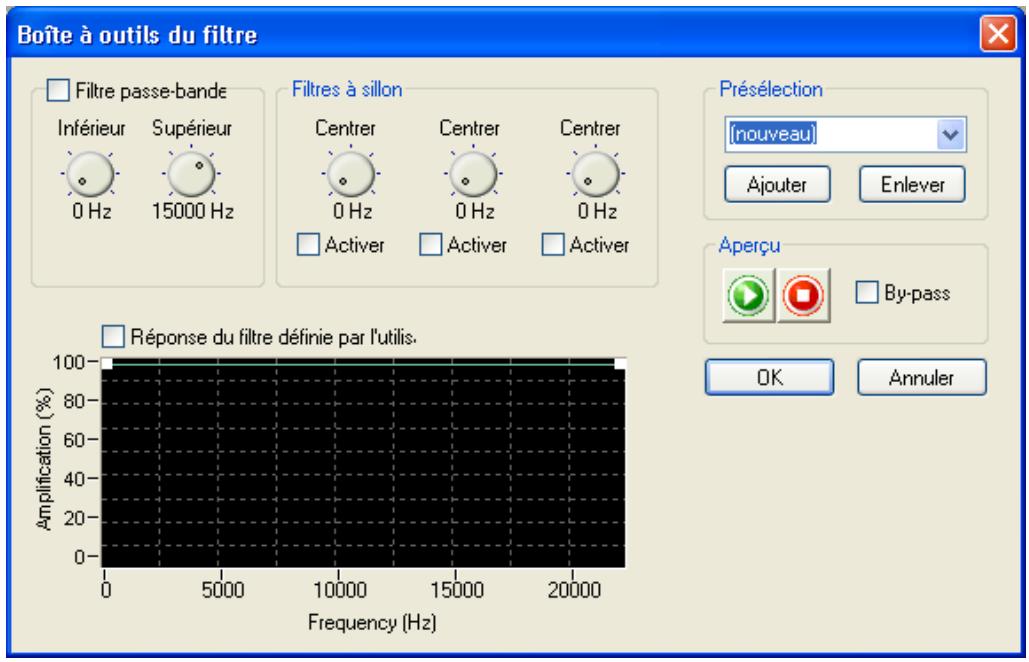Confirm with the OK button
1029x662 pixels.
pos(769,377)
